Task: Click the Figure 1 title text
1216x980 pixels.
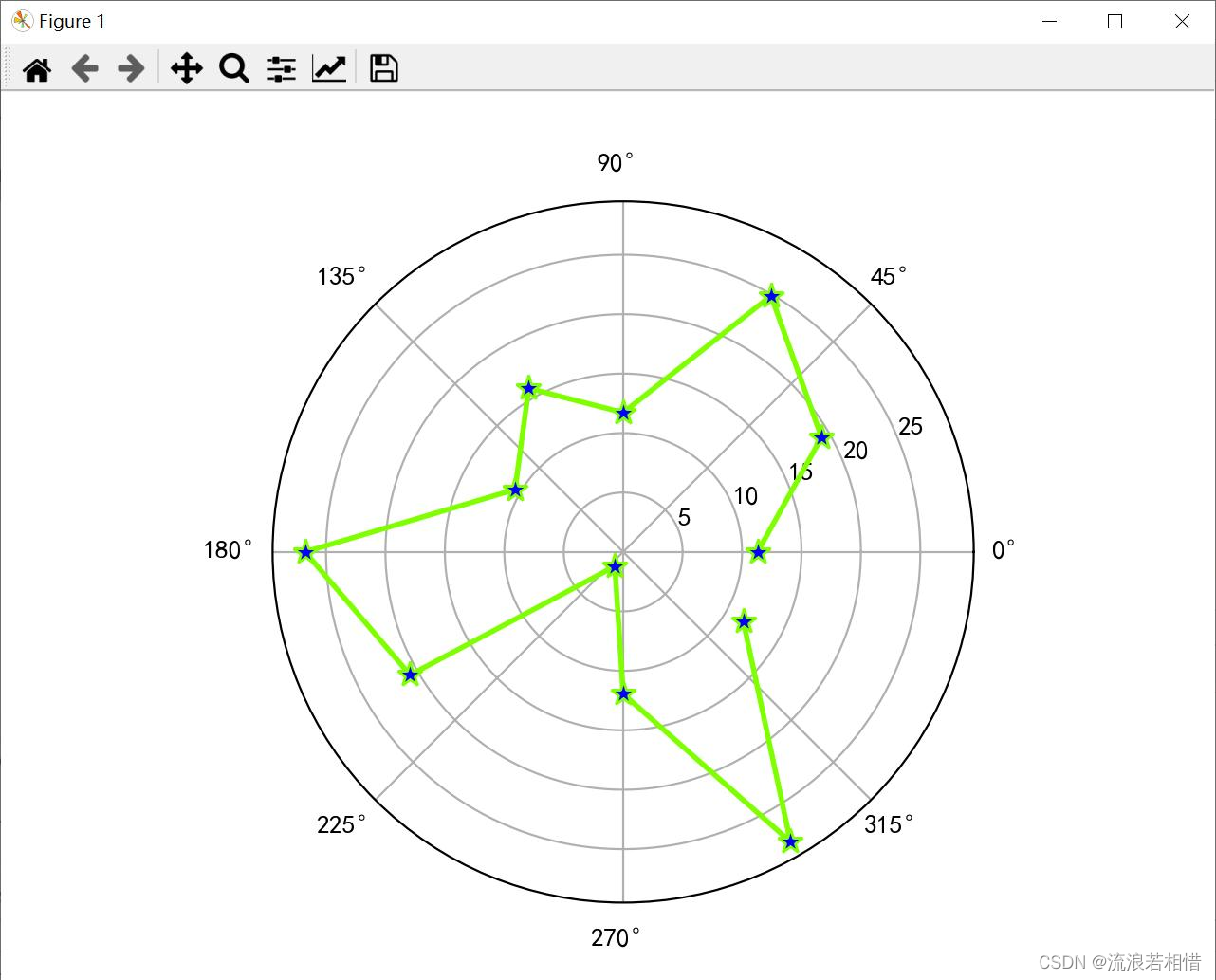Action: (71, 20)
